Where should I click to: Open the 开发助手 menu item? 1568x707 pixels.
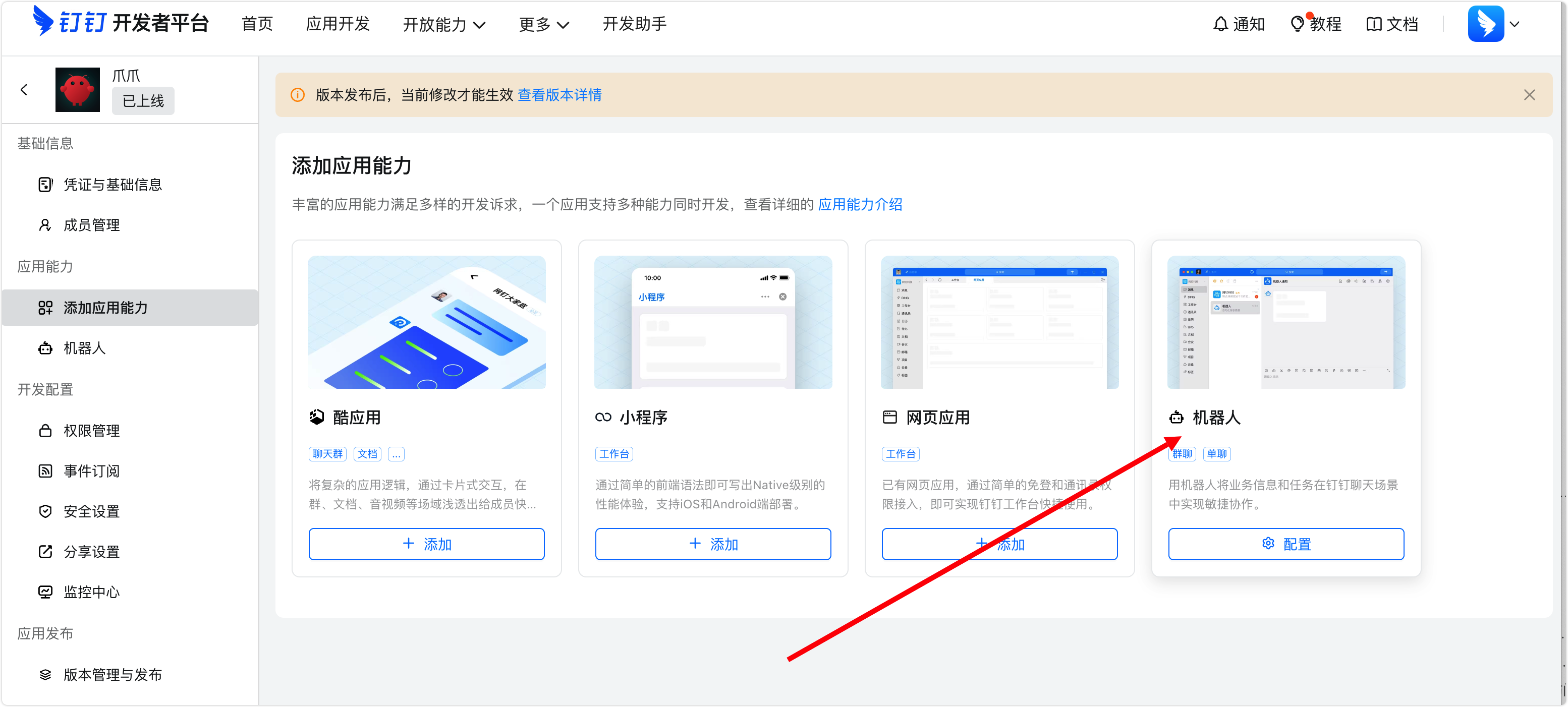coord(634,24)
